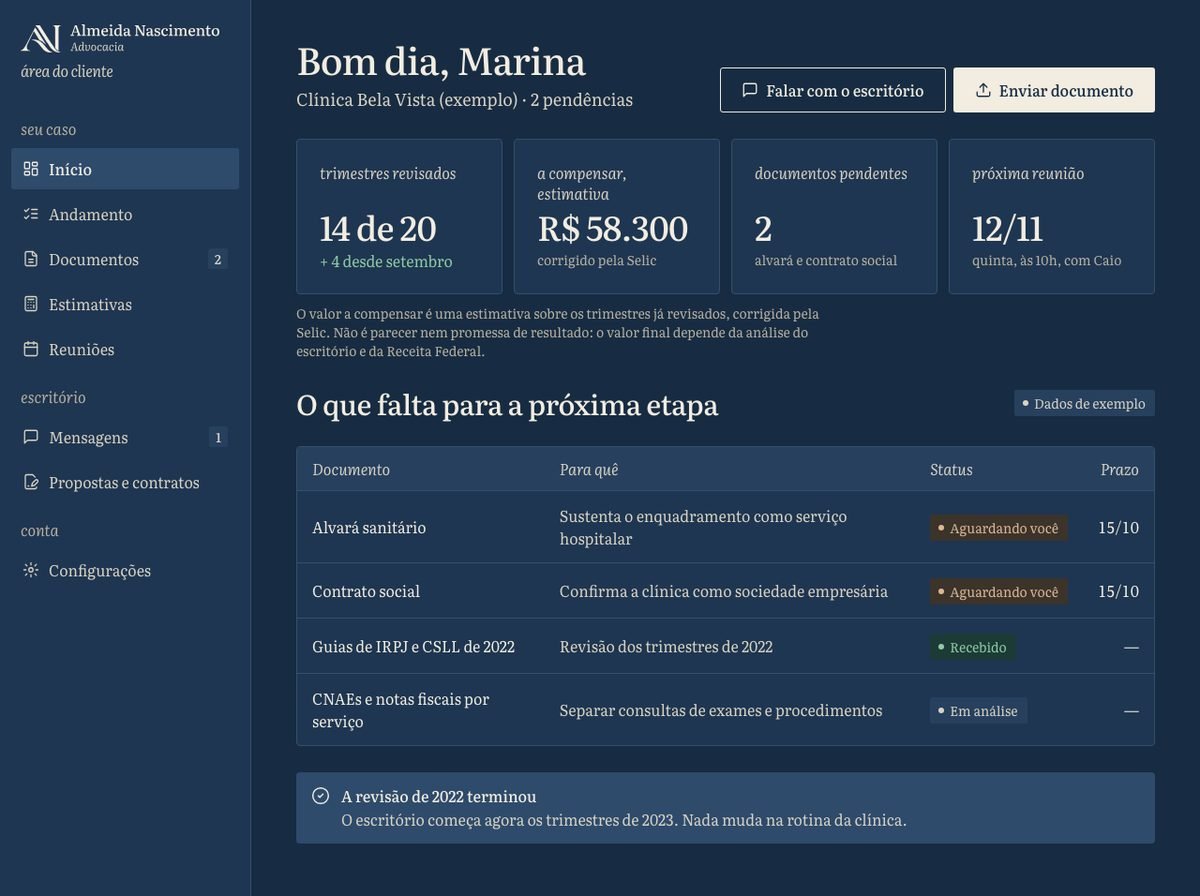Click Revisão dos trimestres de 2022 description

pyautogui.click(x=666, y=647)
